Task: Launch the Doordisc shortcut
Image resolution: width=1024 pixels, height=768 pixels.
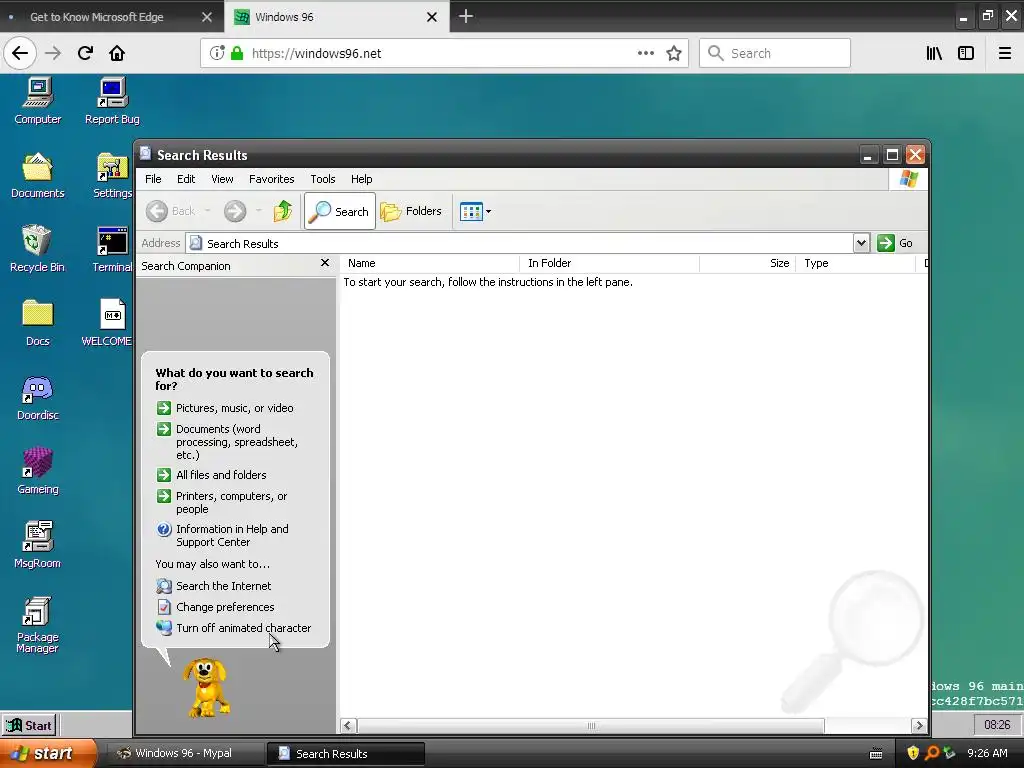Action: [x=37, y=397]
